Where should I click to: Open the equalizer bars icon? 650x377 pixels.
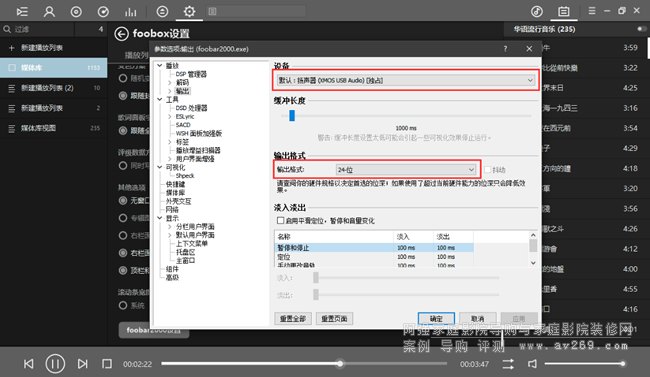[x=131, y=12]
